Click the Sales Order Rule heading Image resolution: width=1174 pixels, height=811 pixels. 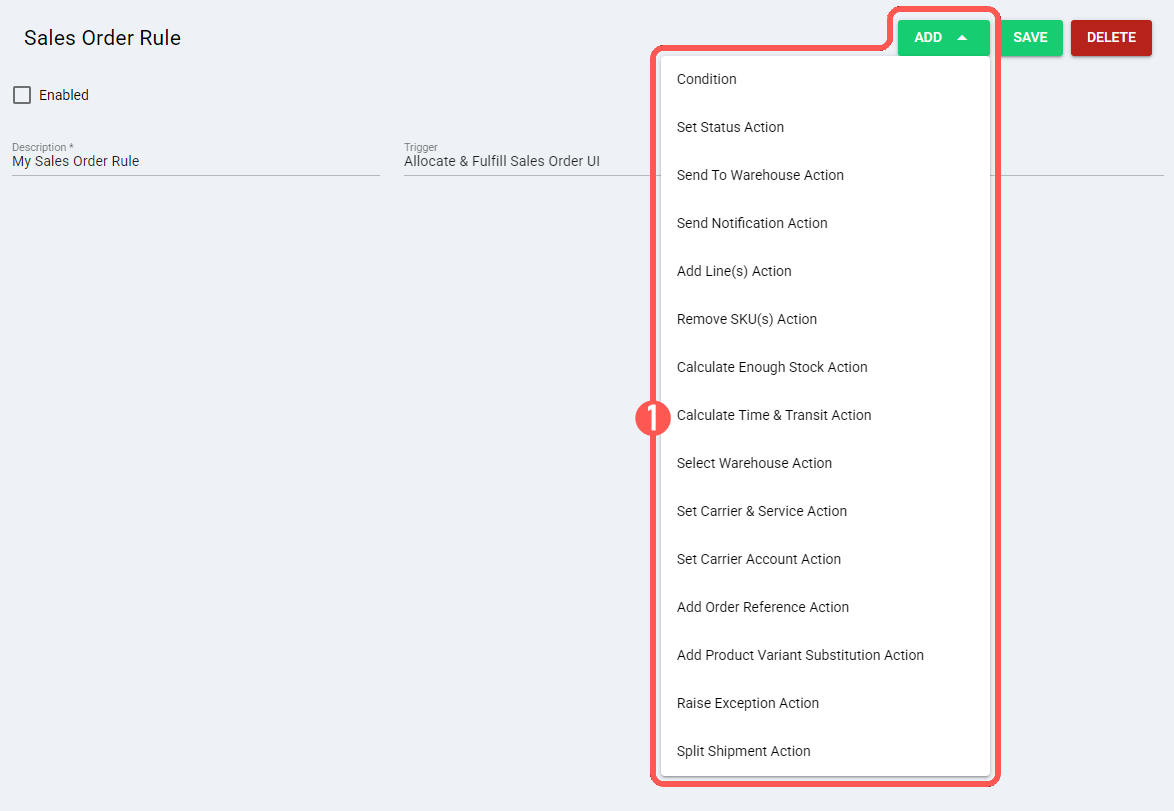point(103,38)
